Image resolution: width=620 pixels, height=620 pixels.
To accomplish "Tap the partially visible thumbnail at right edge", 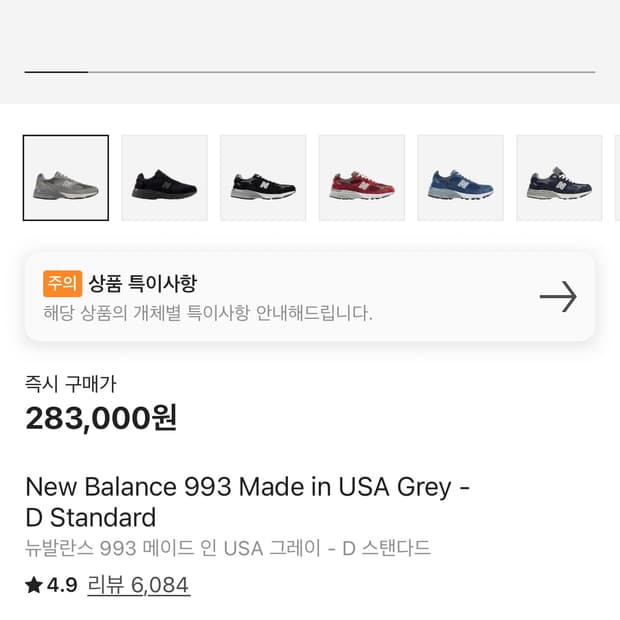I will tap(616, 178).
